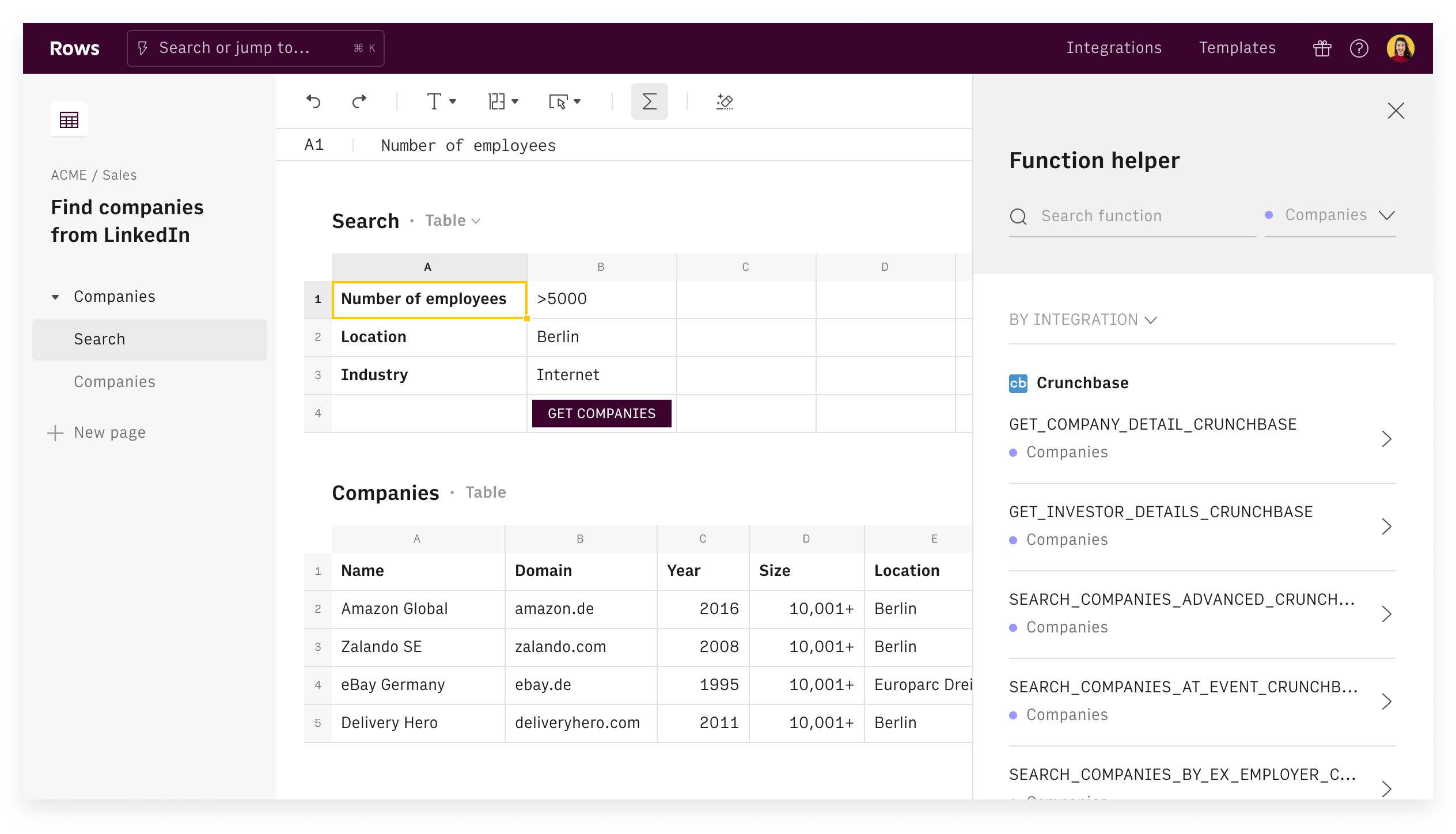Collapse the Companies tree in sidebar
1456x834 pixels.
point(55,297)
